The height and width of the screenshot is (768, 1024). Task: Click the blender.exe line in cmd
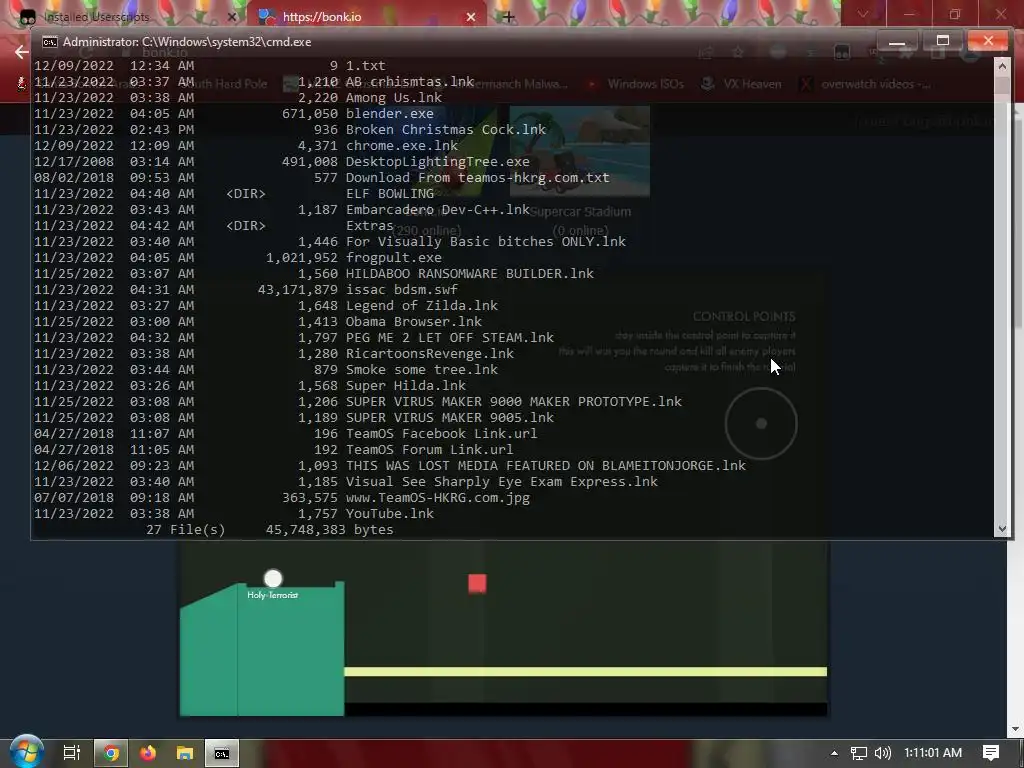pyautogui.click(x=389, y=114)
